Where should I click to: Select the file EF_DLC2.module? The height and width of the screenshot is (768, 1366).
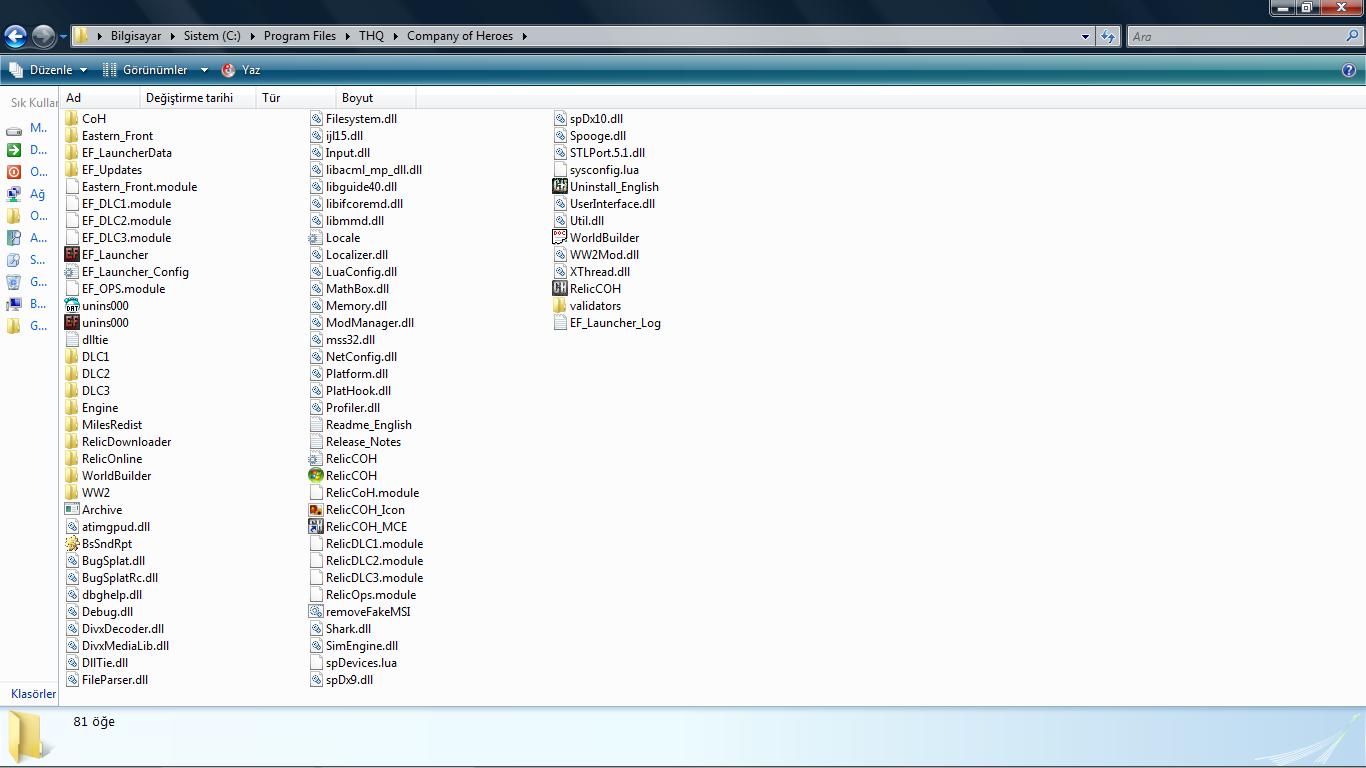[x=126, y=221]
